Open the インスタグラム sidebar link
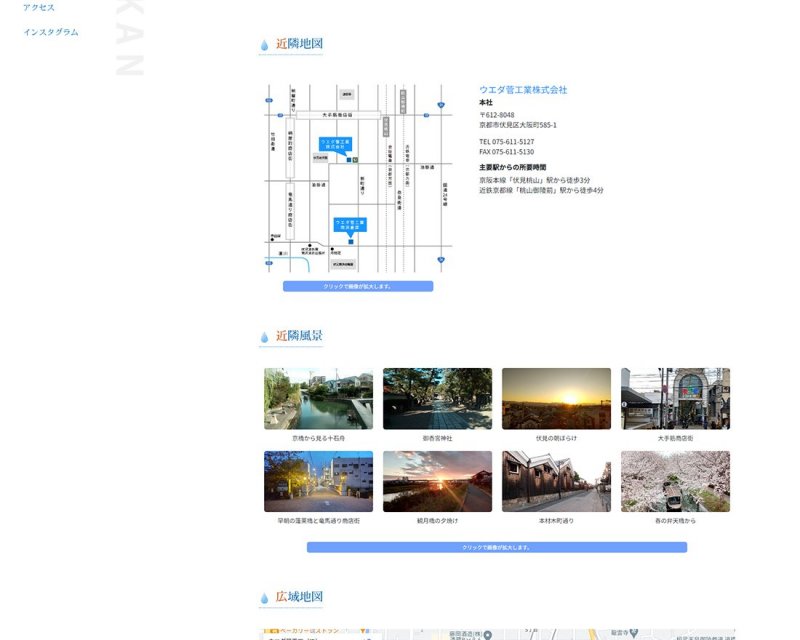The image size is (800, 640). coord(51,32)
